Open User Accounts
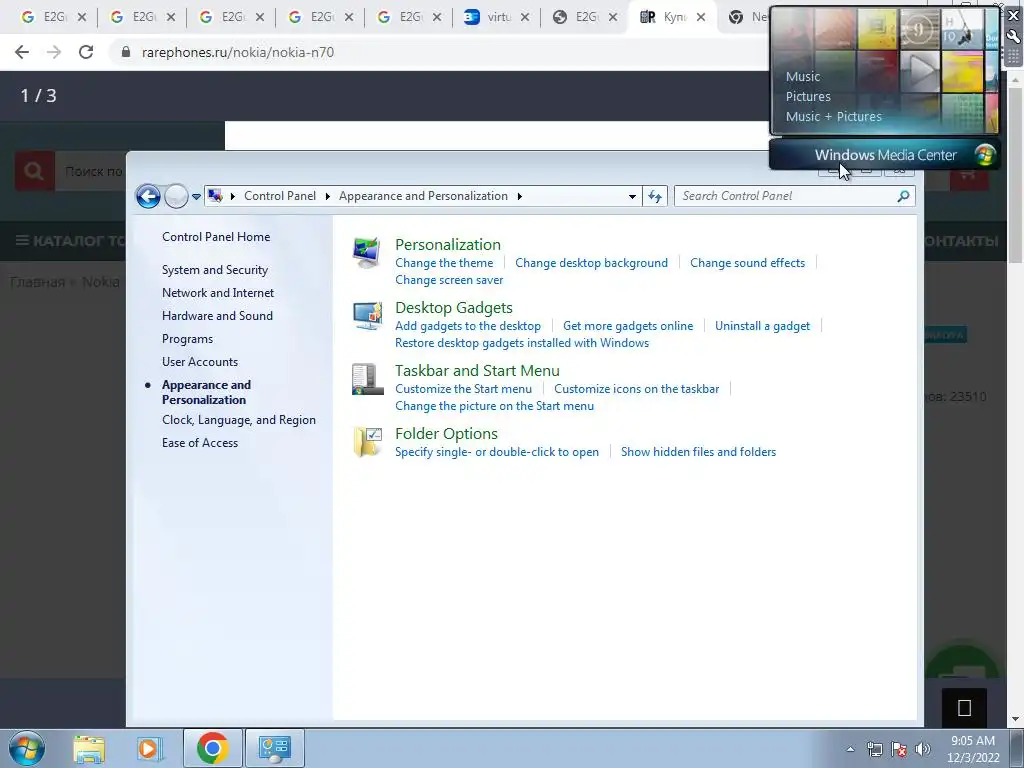The height and width of the screenshot is (768, 1024). (200, 362)
